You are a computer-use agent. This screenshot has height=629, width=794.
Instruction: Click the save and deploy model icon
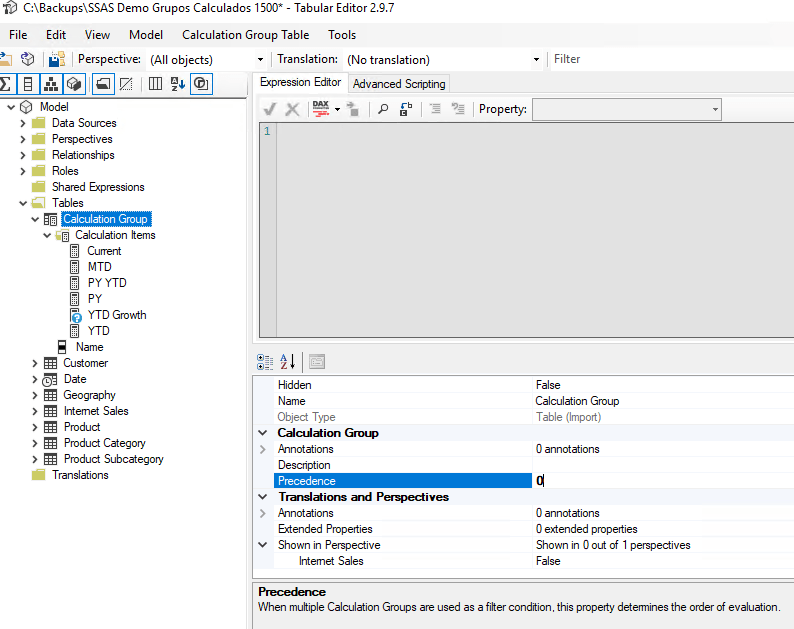(57, 59)
